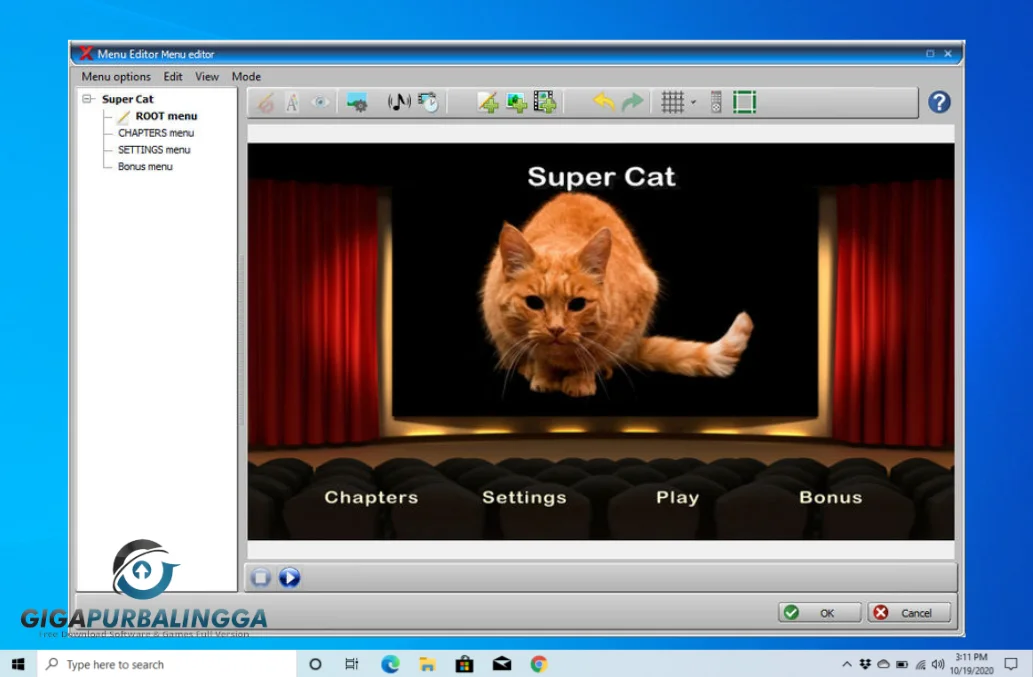
Task: Open the menu audio music note icon
Action: coord(399,102)
